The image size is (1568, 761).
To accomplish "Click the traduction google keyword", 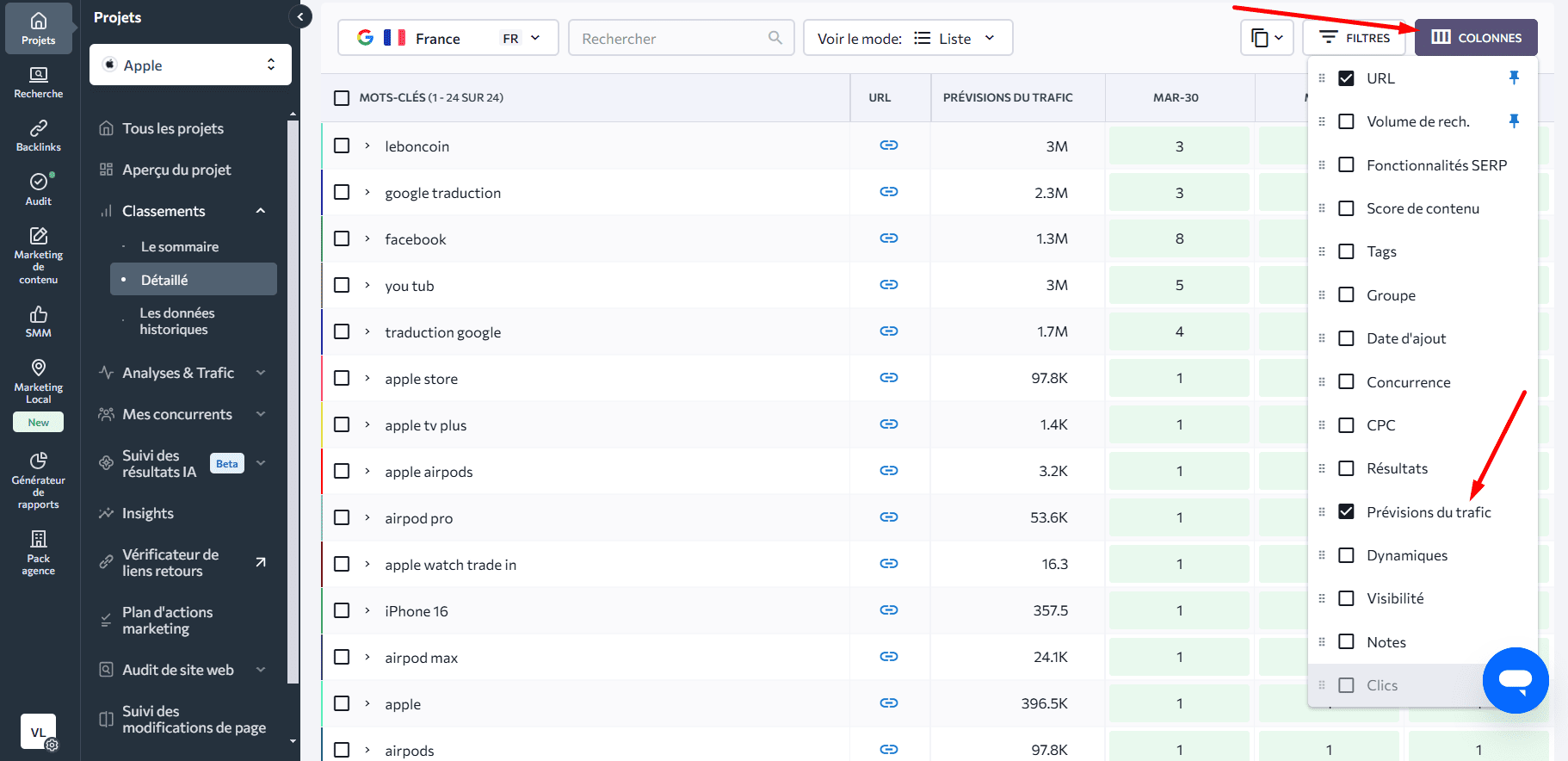I will coord(442,332).
